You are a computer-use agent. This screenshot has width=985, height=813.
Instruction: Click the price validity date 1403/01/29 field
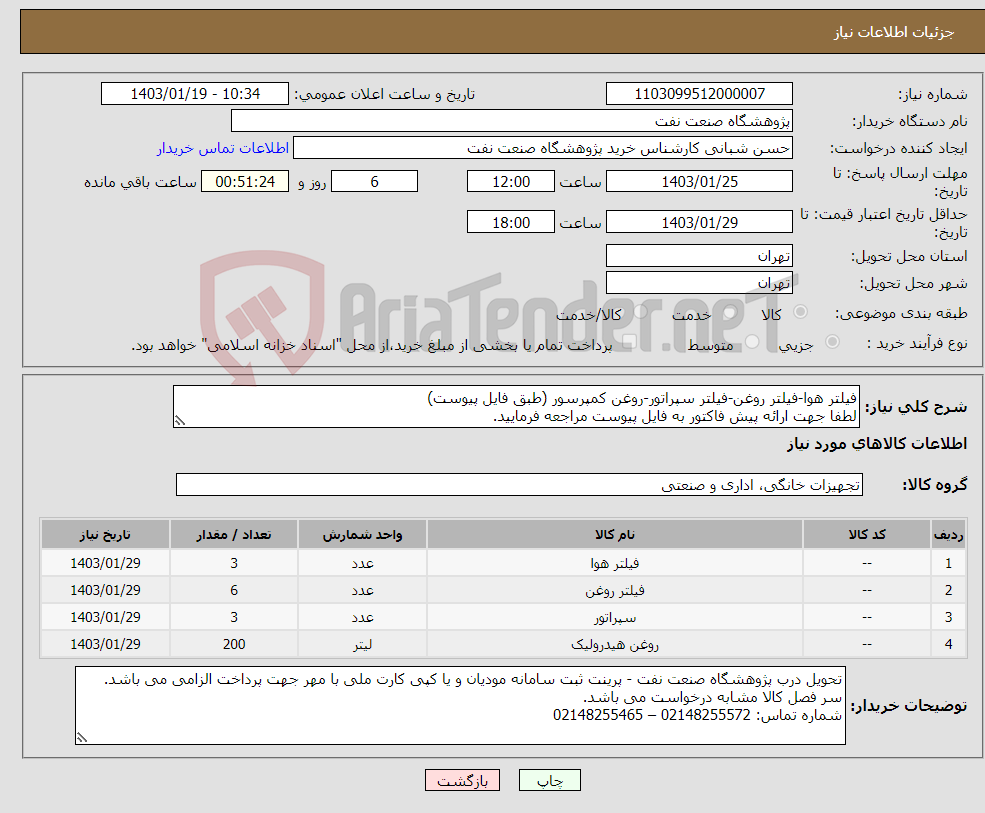[699, 222]
